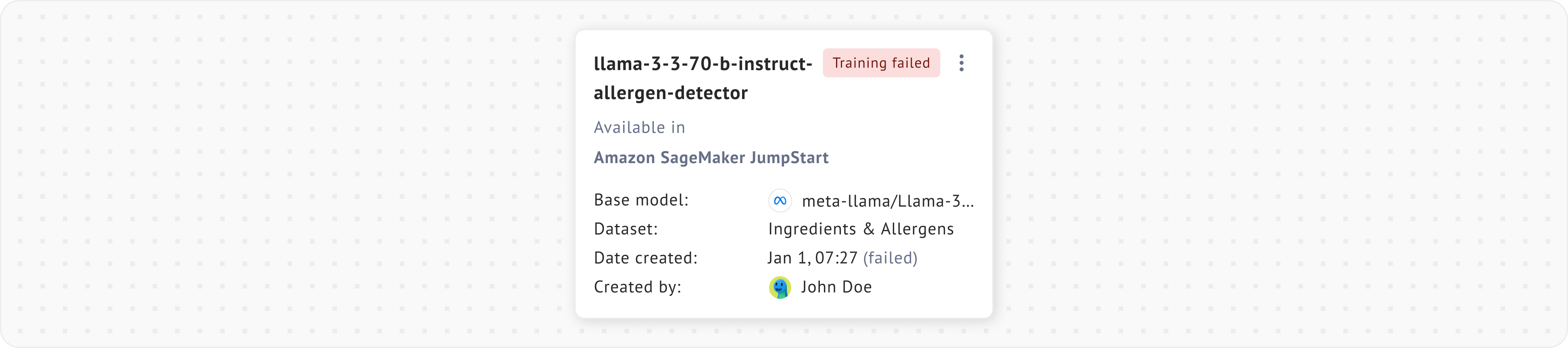This screenshot has height=348, width=1568.
Task: Open the three-dot more options menu
Action: [961, 63]
